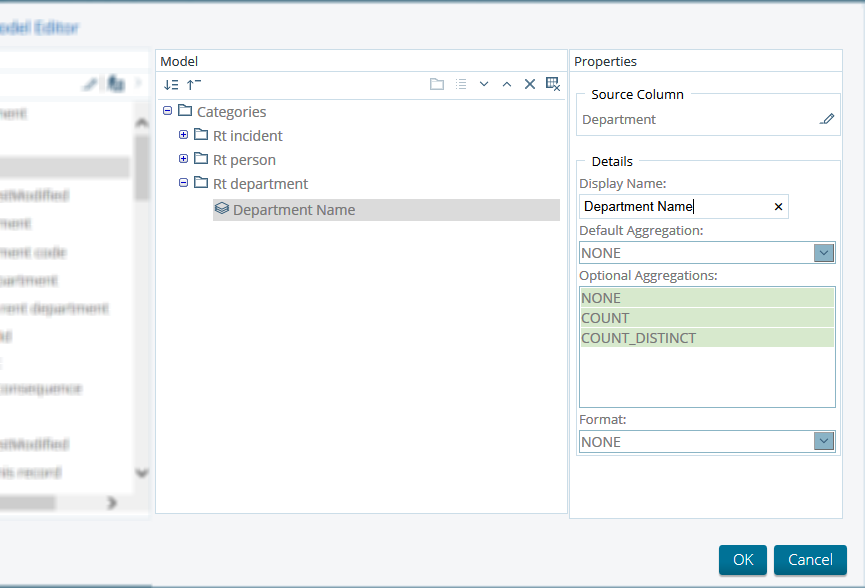
Task: Click the pencil icon above the left field list
Action: pos(89,83)
